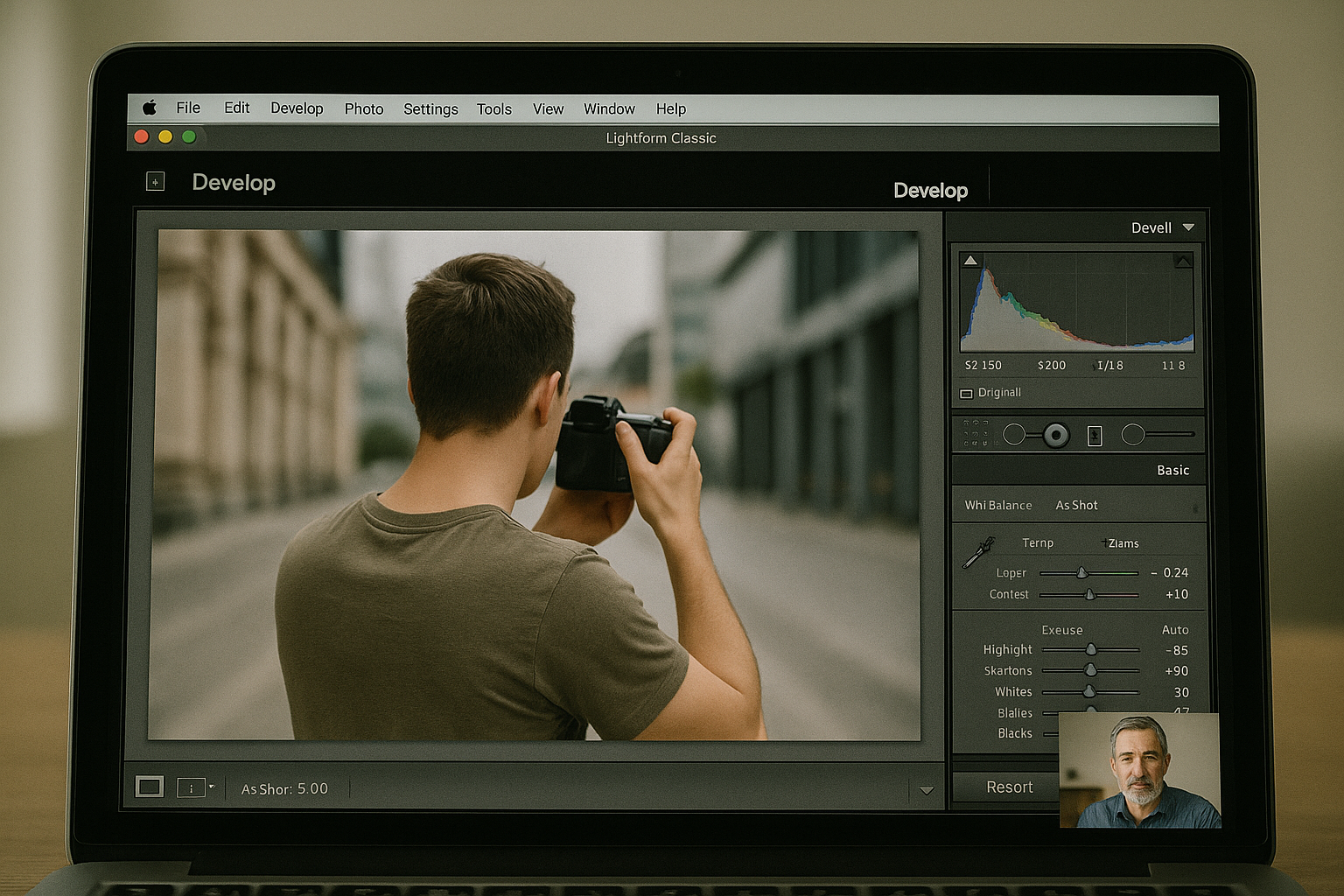Expand the Devell panel dropdown arrow
The height and width of the screenshot is (896, 1344).
click(1188, 227)
